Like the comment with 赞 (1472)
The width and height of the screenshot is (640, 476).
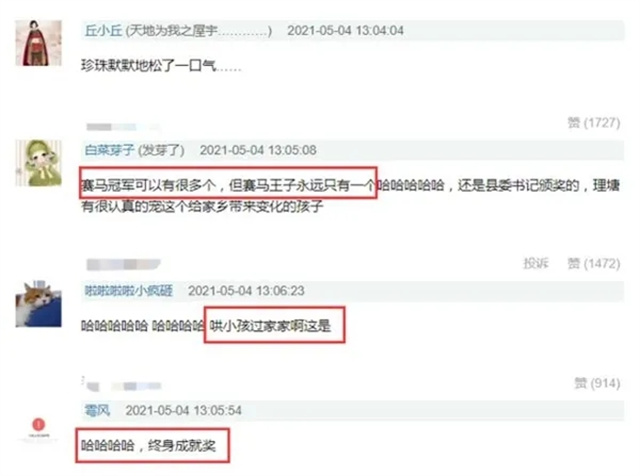pyautogui.click(x=593, y=264)
